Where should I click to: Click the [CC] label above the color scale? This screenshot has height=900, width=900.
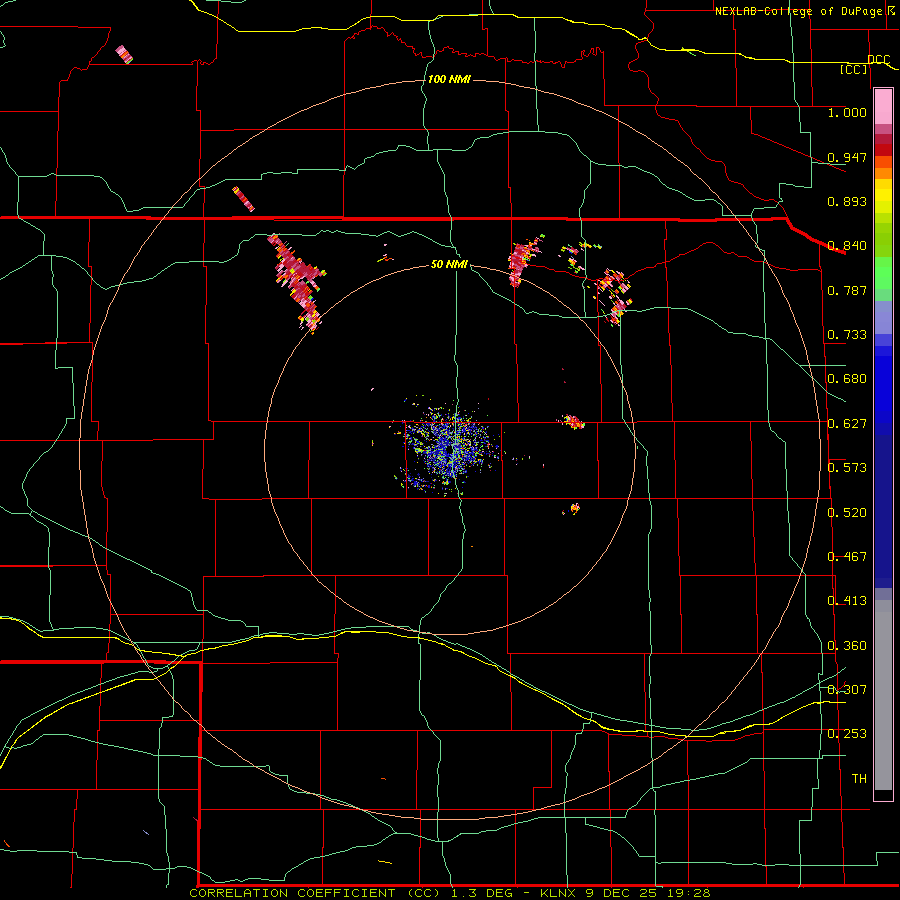pyautogui.click(x=854, y=69)
